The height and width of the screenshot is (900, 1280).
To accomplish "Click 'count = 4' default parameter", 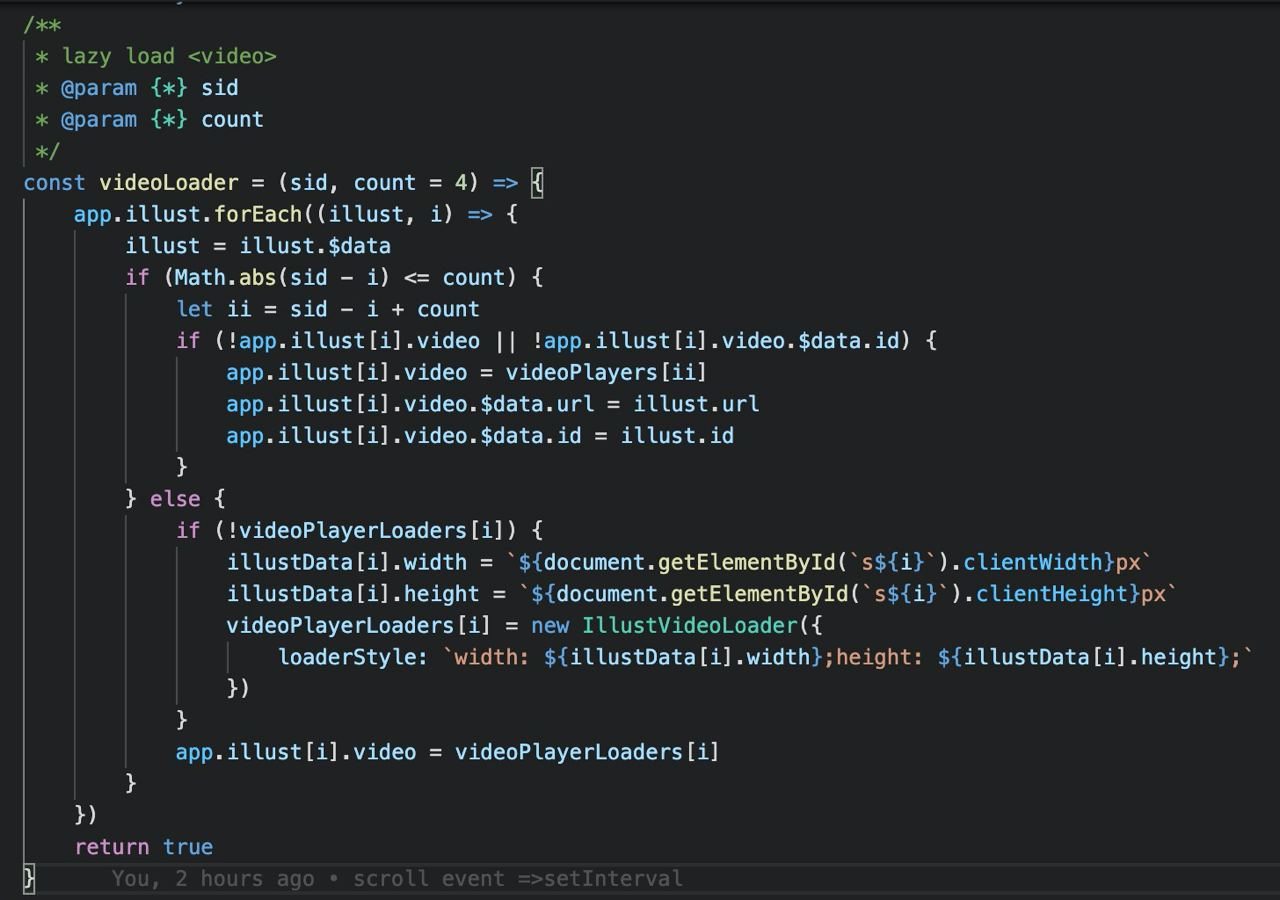I will coord(410,183).
